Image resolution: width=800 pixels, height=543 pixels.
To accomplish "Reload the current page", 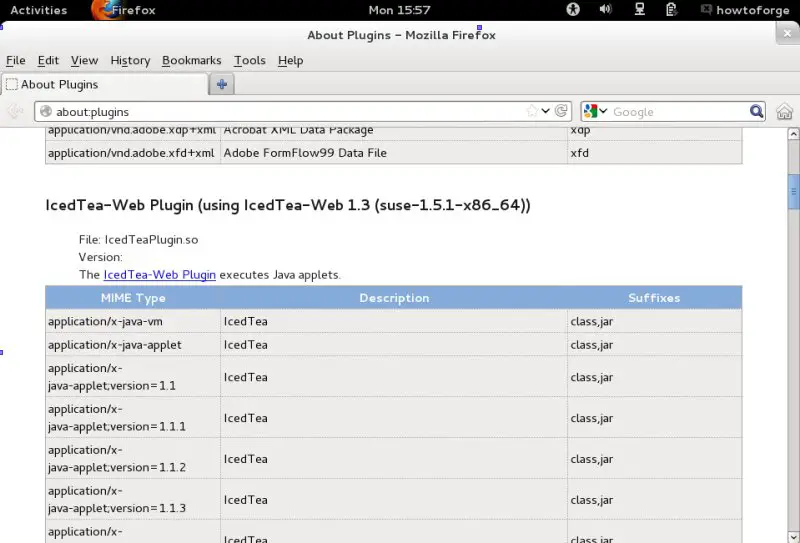I will [x=561, y=111].
